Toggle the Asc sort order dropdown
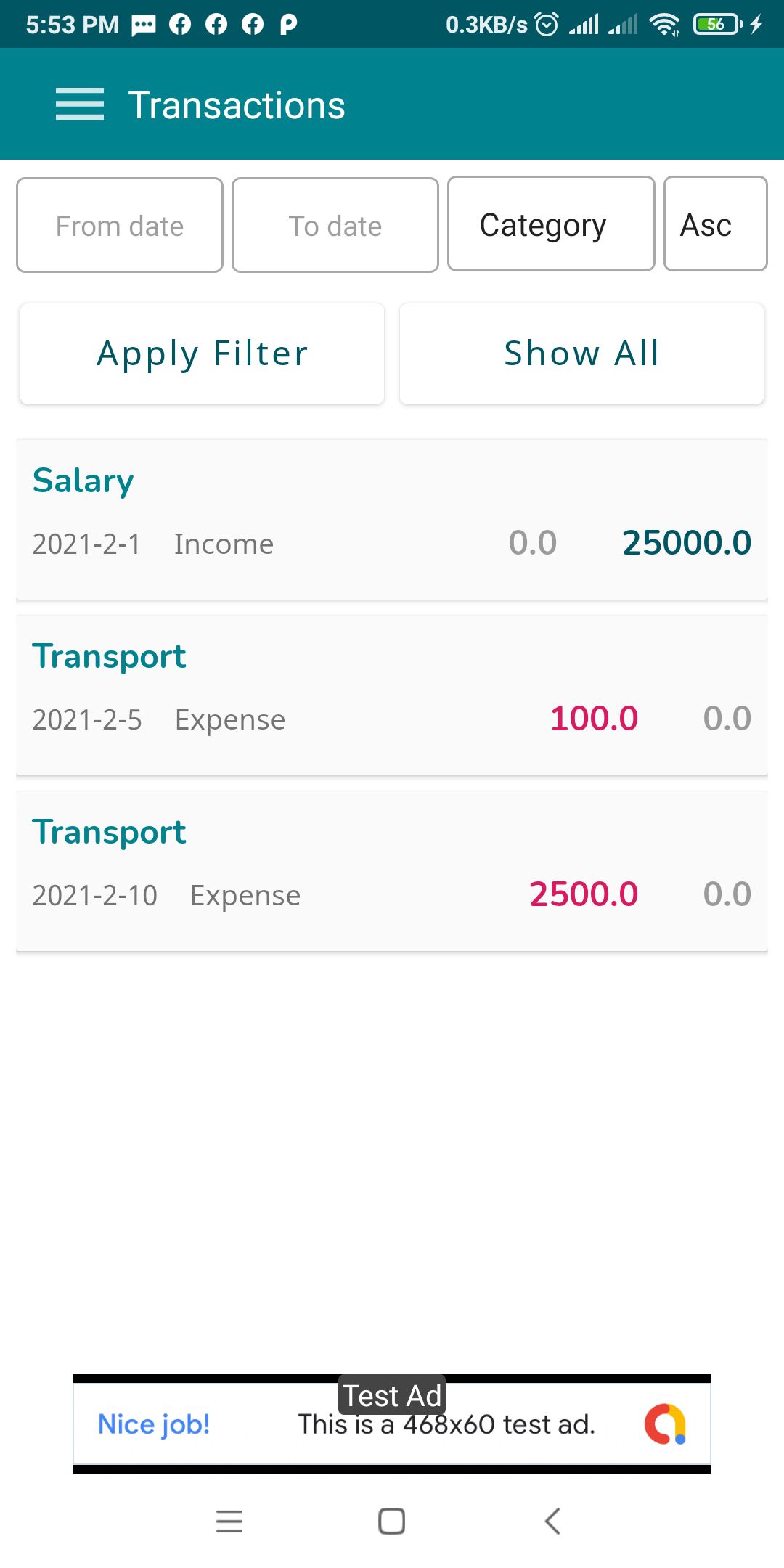The width and height of the screenshot is (784, 1568). click(x=715, y=224)
